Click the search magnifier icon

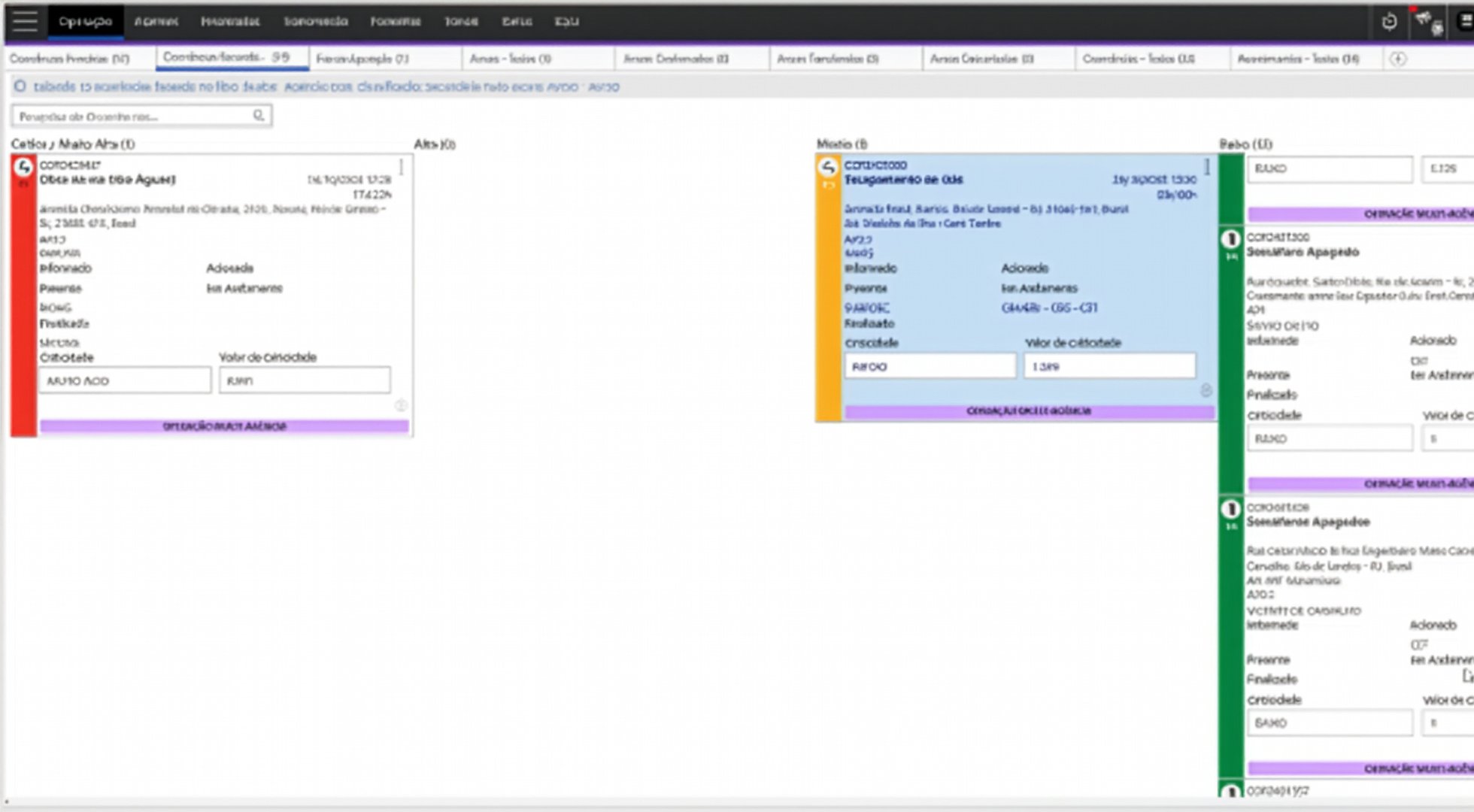(x=258, y=116)
